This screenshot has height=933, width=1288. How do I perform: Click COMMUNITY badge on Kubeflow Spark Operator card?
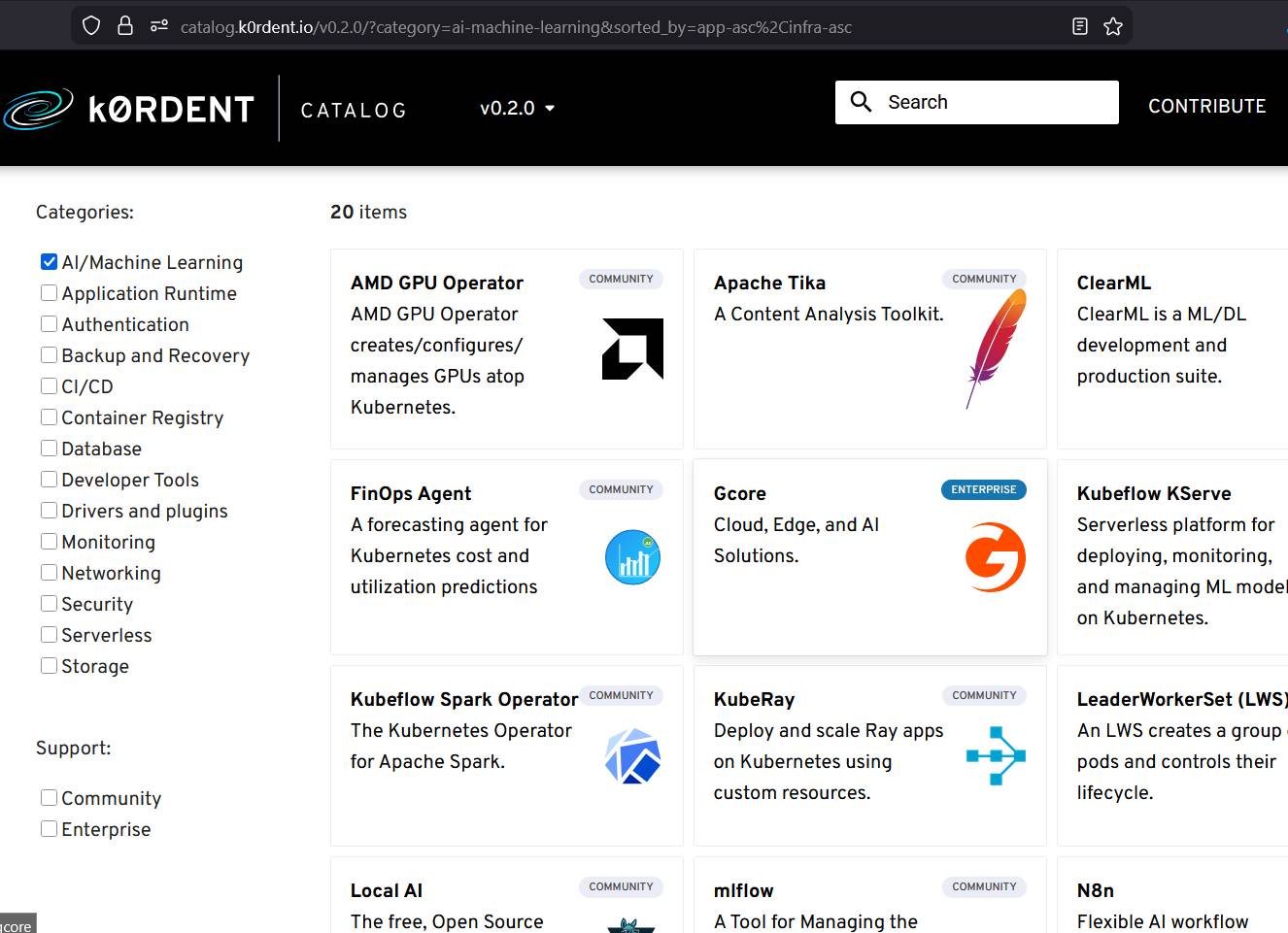click(x=621, y=695)
